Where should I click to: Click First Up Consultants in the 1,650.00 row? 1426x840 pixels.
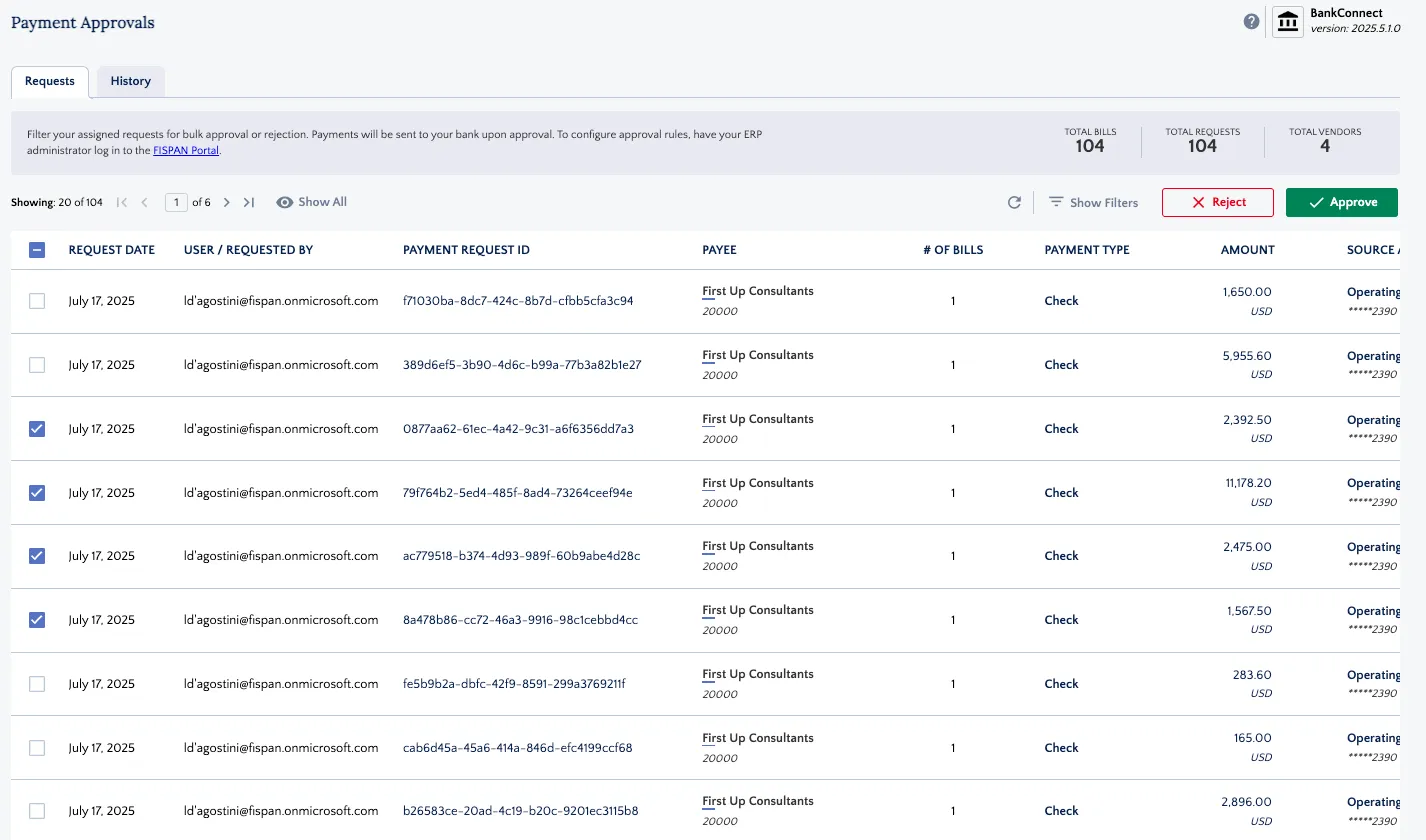point(758,292)
